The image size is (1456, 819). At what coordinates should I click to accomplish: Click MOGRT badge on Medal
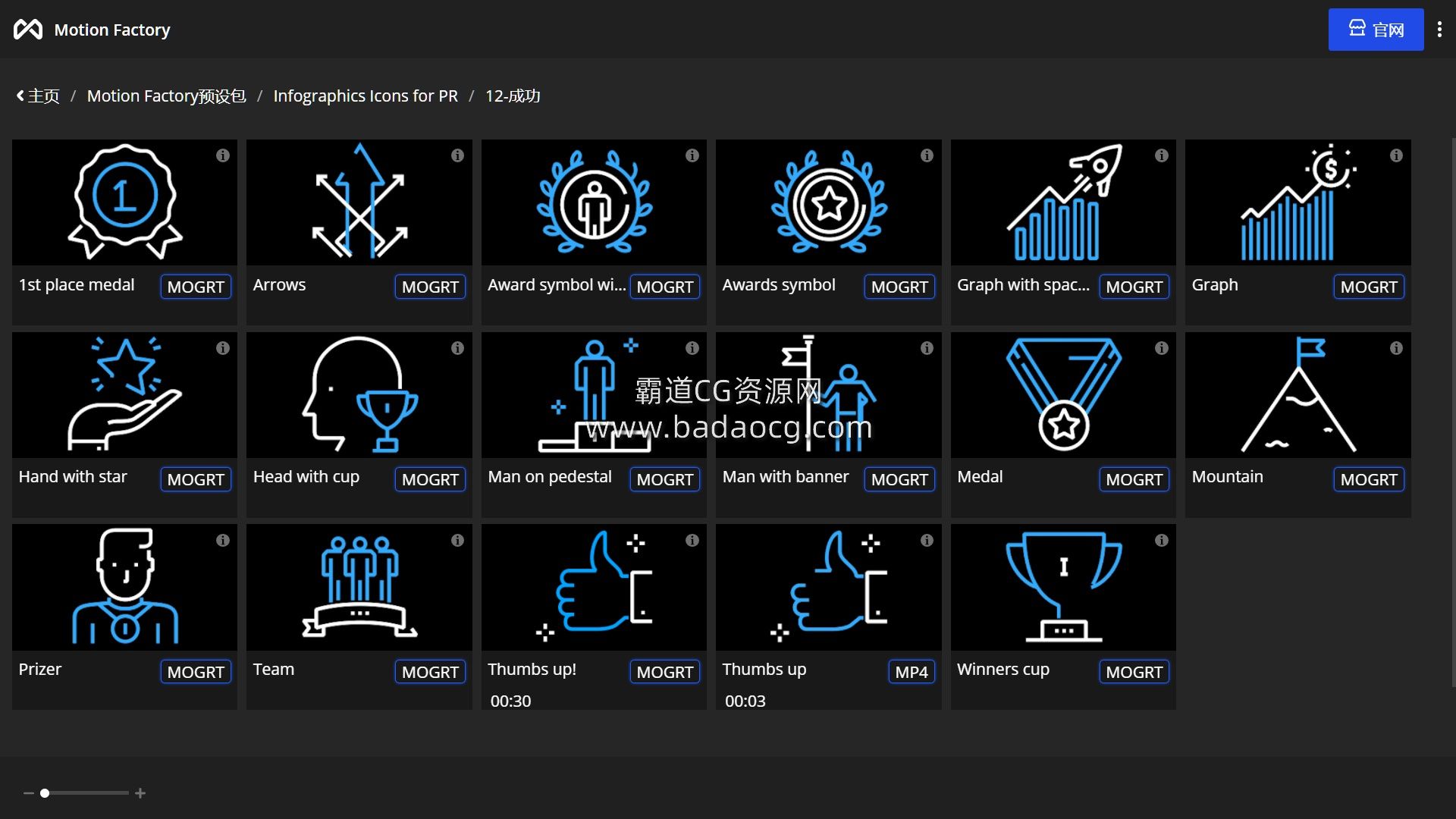[x=1134, y=479]
